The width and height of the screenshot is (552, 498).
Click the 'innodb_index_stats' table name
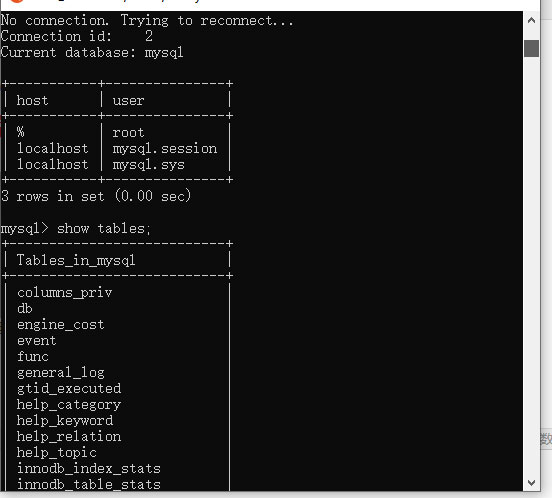pyautogui.click(x=89, y=468)
